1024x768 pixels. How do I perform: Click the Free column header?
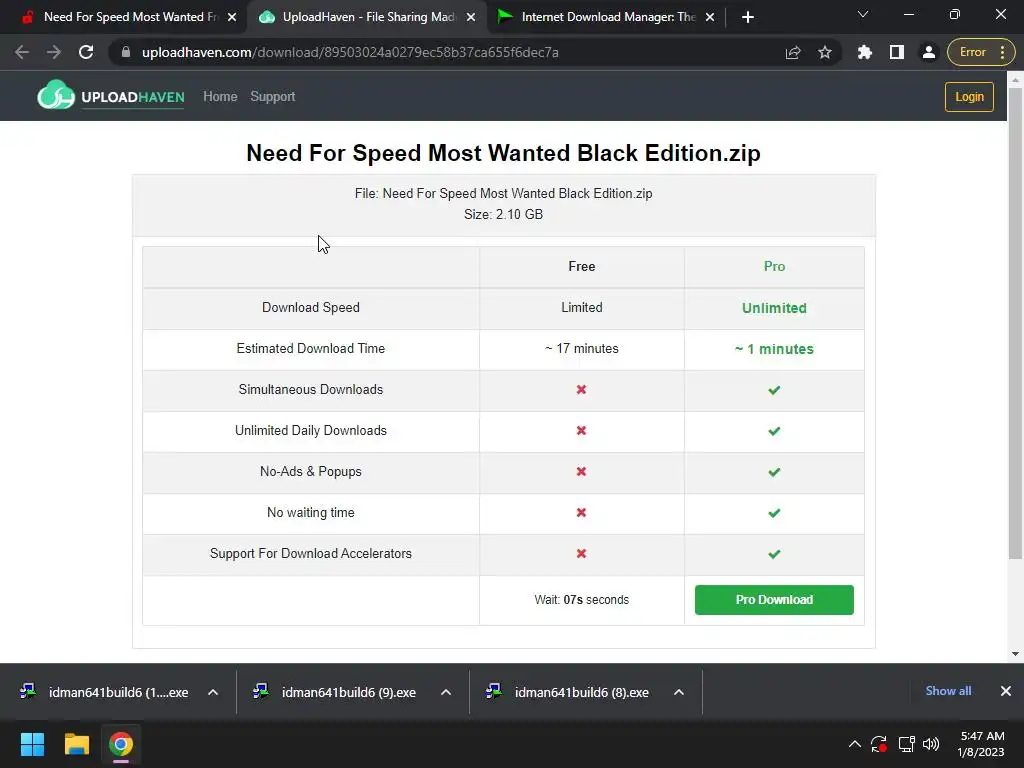pyautogui.click(x=581, y=266)
